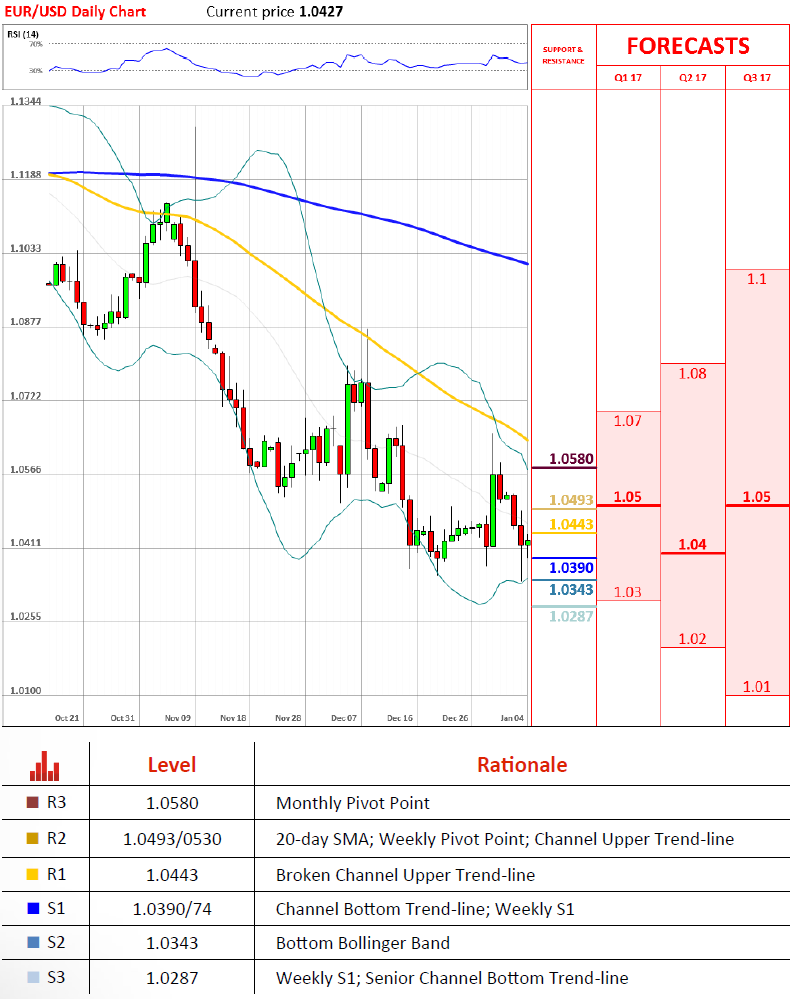Click the Dec 16 date on x-axis
Screen dimensions: 795x999
tap(400, 718)
